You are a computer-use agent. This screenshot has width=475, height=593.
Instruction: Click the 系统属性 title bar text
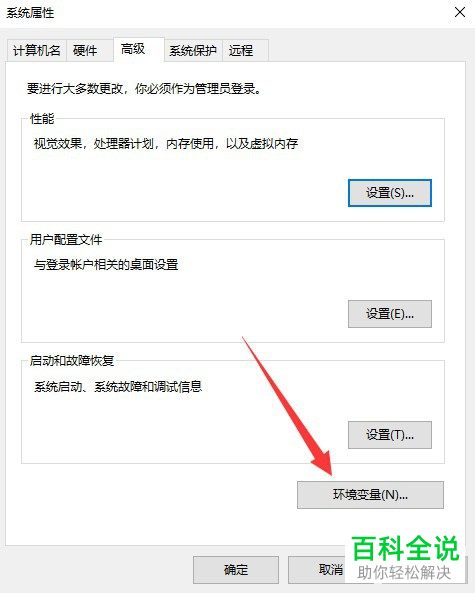click(x=30, y=13)
